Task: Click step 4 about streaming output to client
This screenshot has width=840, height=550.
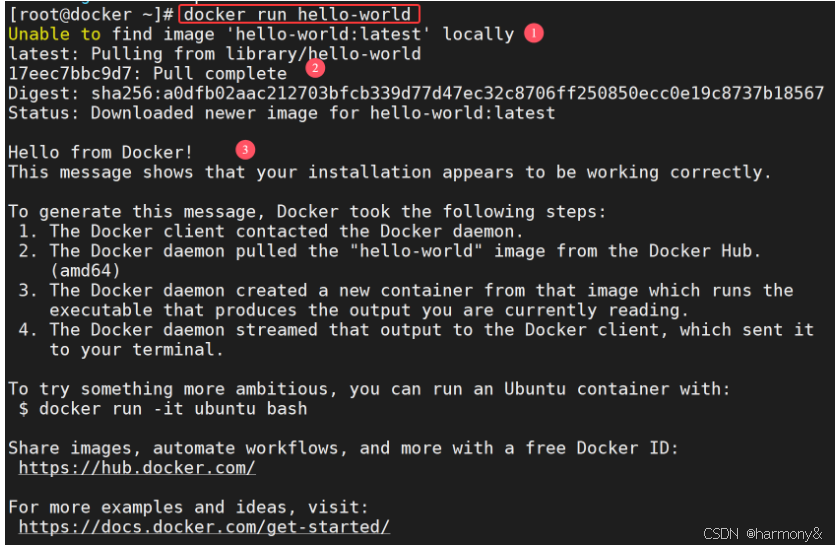Action: click(416, 340)
